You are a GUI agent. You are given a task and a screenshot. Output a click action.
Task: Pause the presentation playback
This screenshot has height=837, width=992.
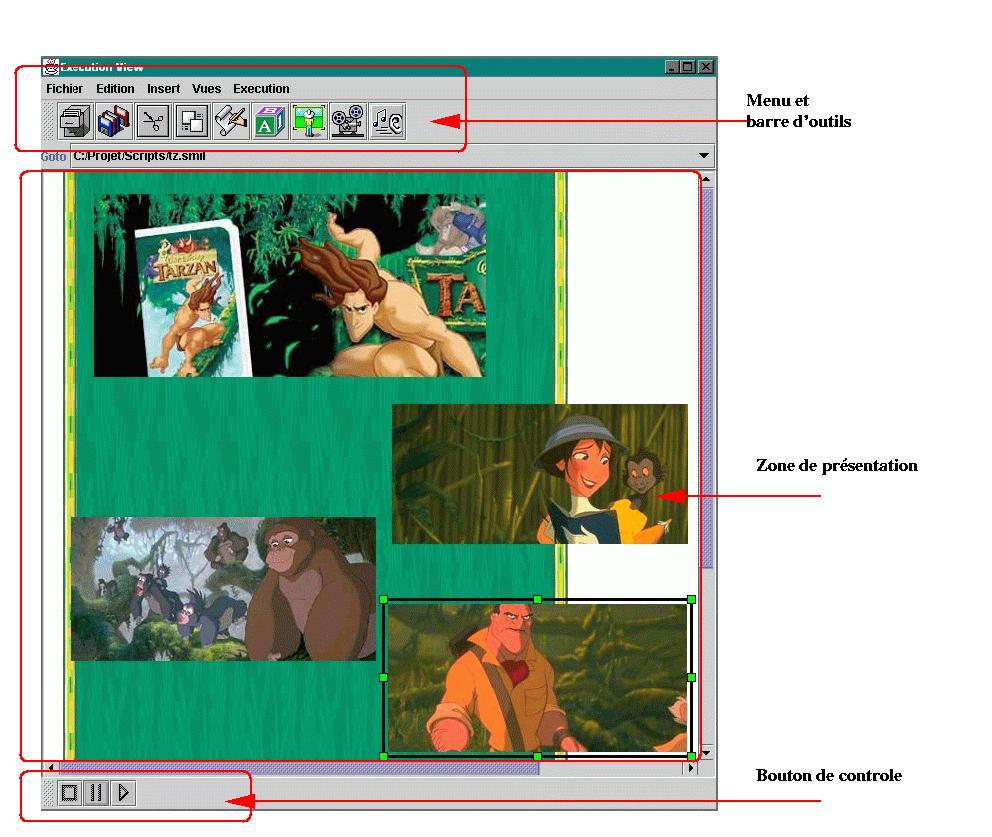click(96, 792)
